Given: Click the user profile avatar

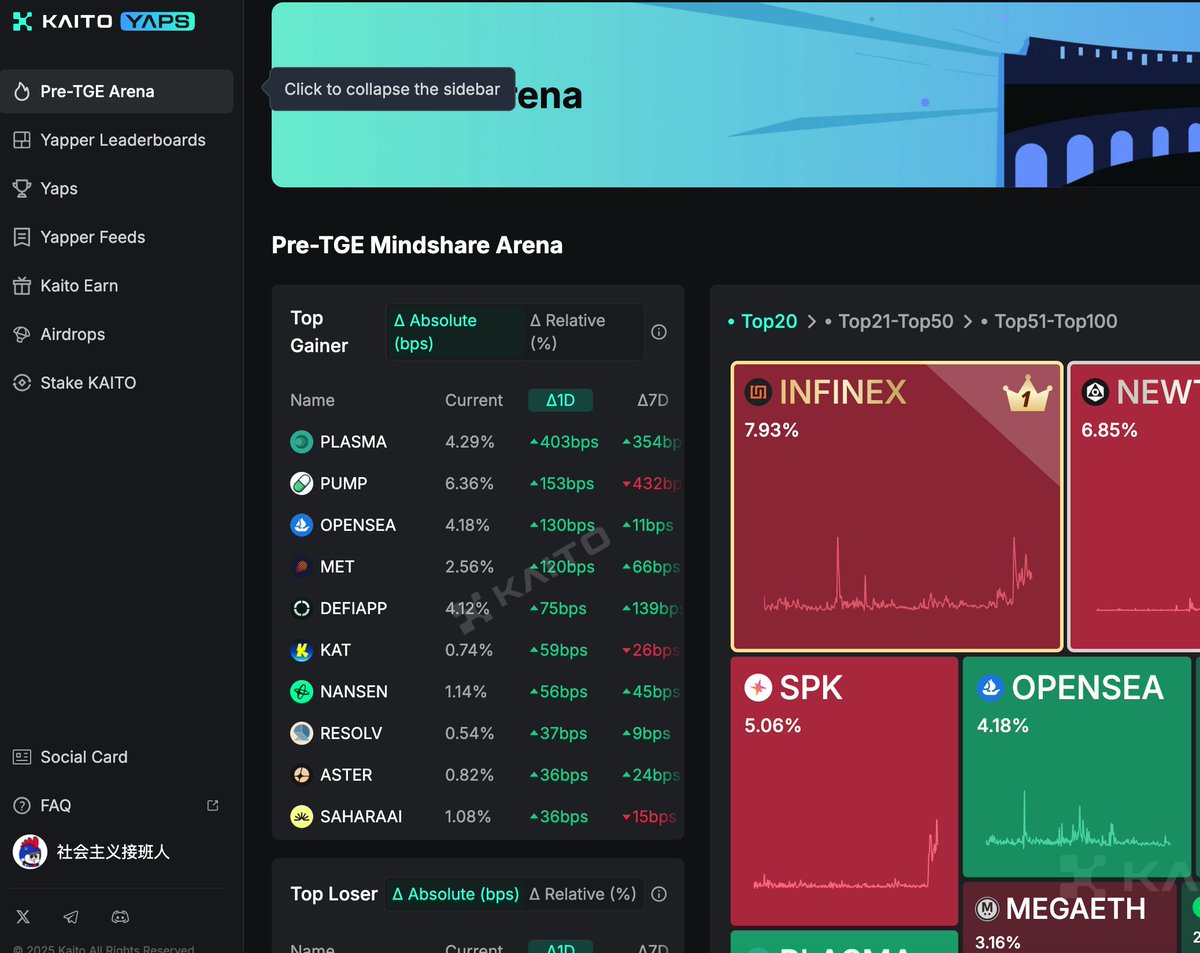Looking at the screenshot, I should coord(30,852).
